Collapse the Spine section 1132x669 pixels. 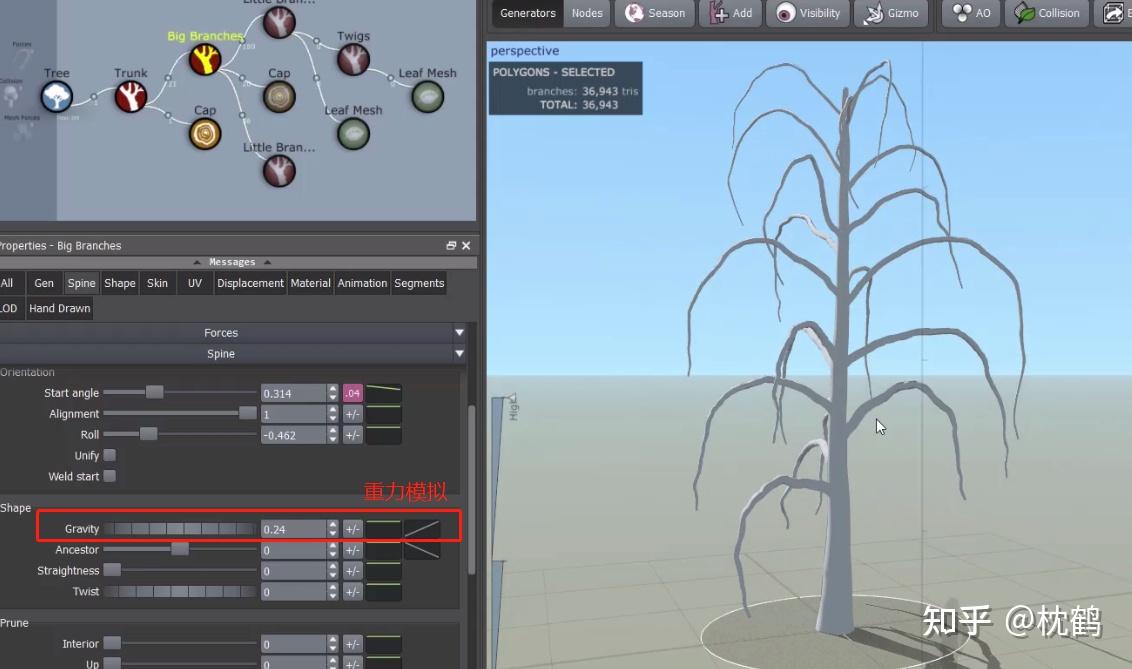point(459,354)
